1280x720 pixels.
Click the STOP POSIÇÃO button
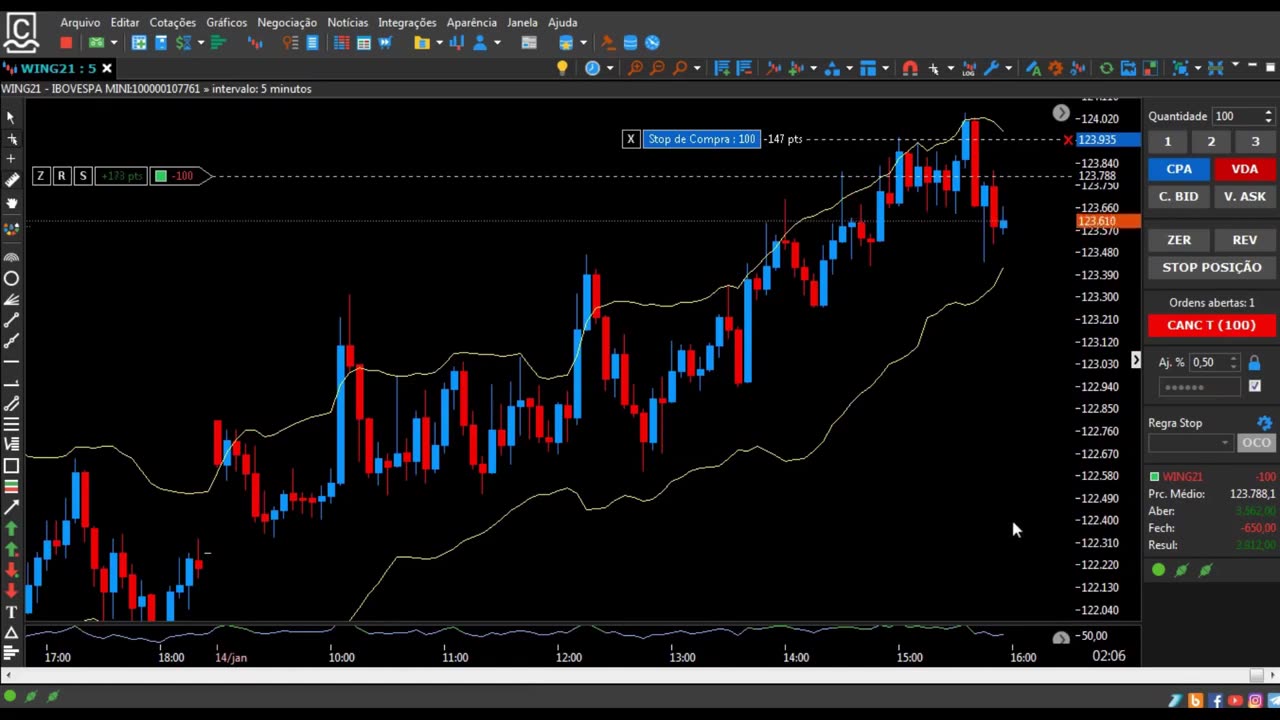(1211, 267)
